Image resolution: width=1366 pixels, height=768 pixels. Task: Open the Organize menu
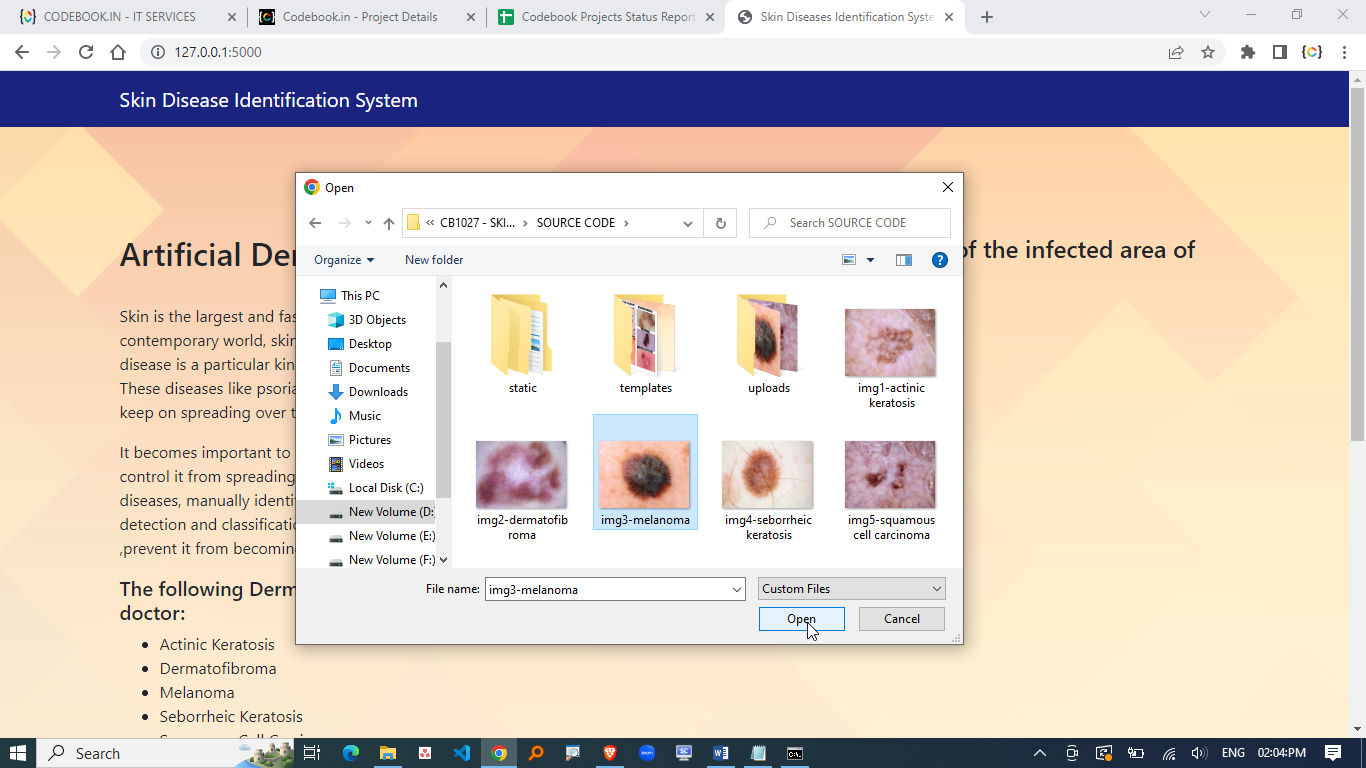point(343,260)
